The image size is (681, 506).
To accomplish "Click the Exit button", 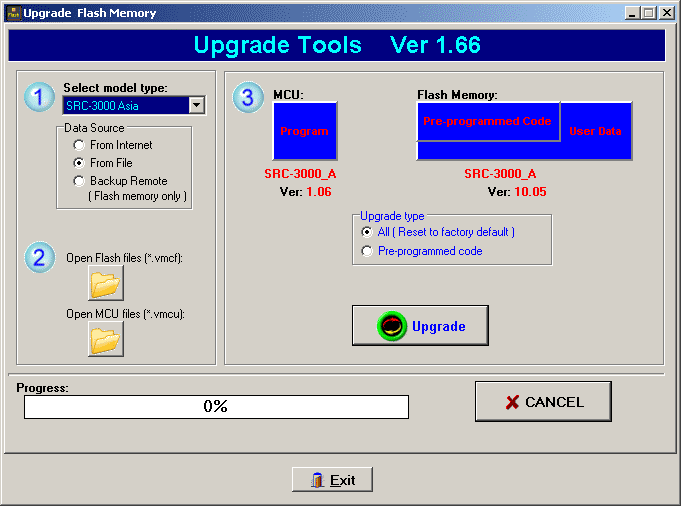I will [x=332, y=480].
